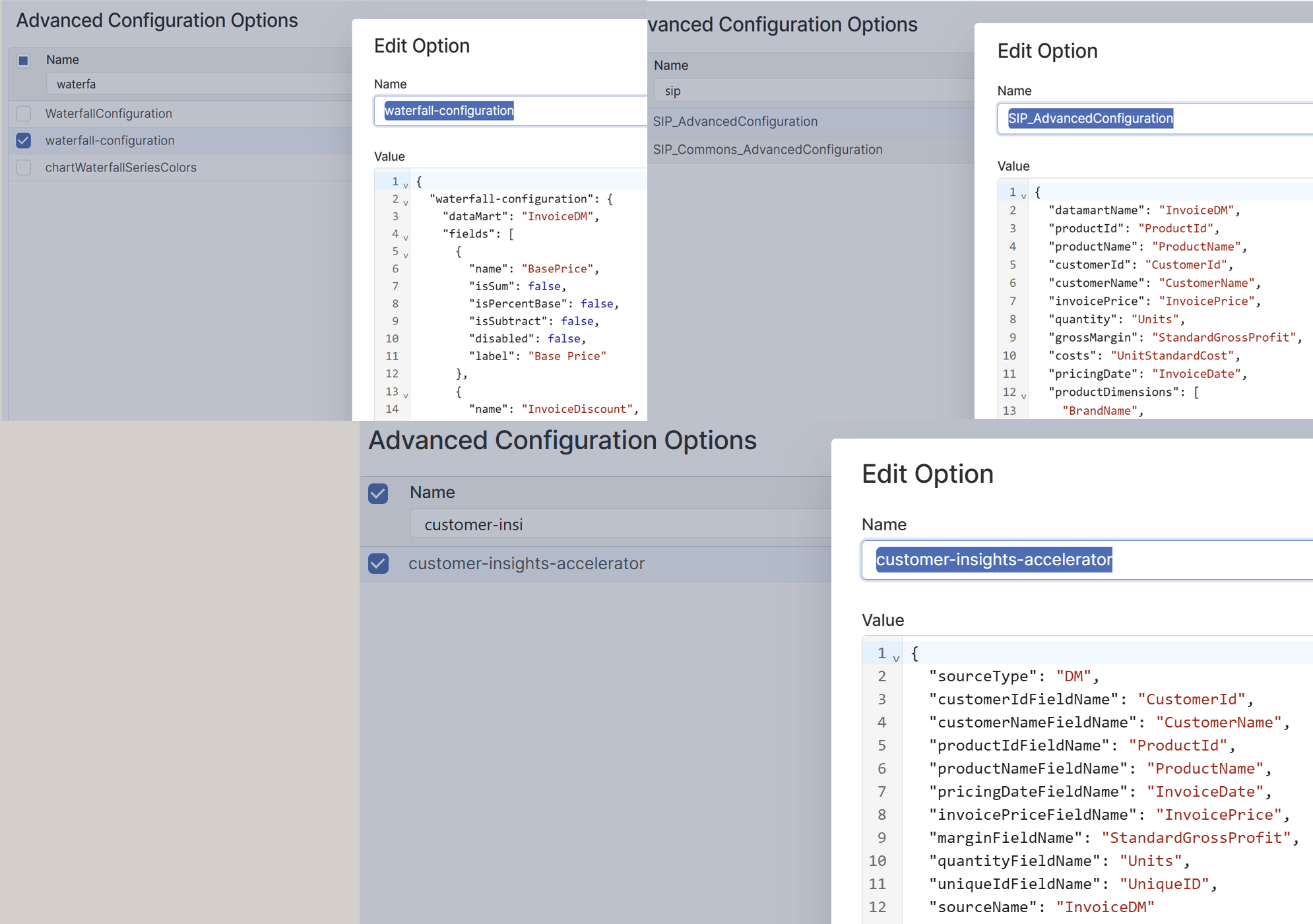Click the sip name filter field
The height and width of the screenshot is (924, 1313).
click(812, 91)
